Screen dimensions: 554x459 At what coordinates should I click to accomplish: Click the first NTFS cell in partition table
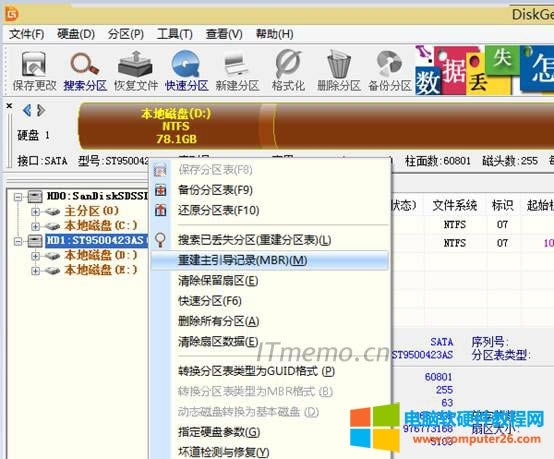pyautogui.click(x=455, y=224)
